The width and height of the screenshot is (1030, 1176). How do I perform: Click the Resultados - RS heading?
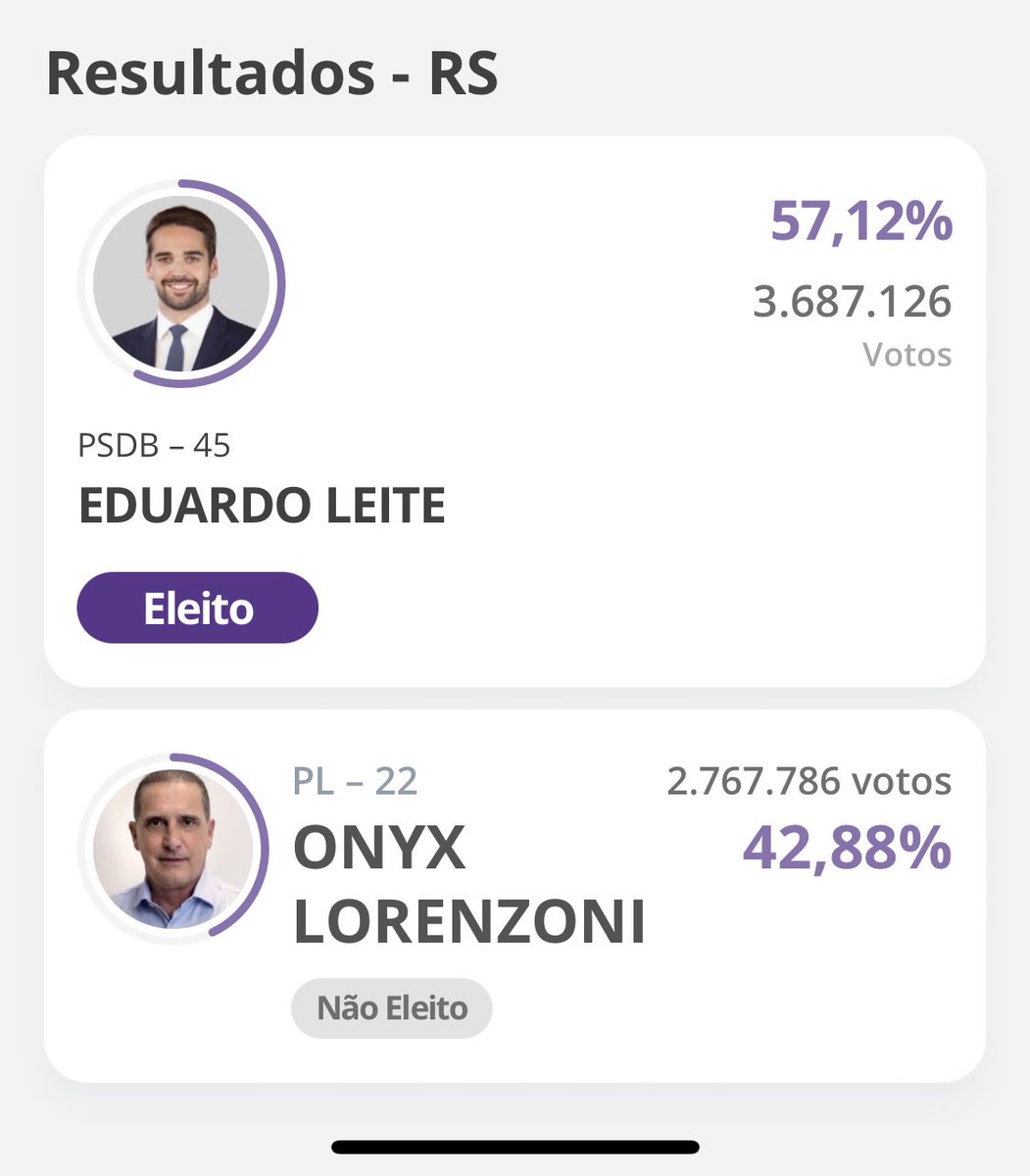pos(272,74)
